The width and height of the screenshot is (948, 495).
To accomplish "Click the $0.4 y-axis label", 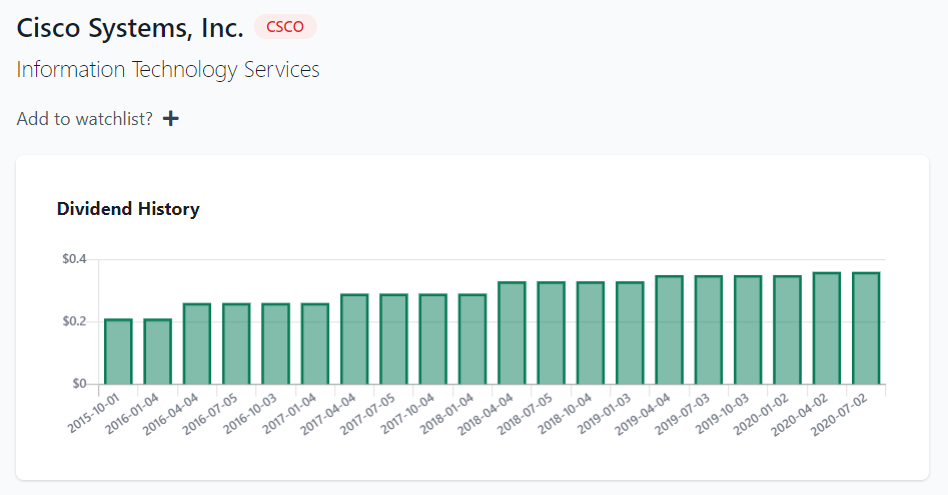I will pyautogui.click(x=74, y=259).
